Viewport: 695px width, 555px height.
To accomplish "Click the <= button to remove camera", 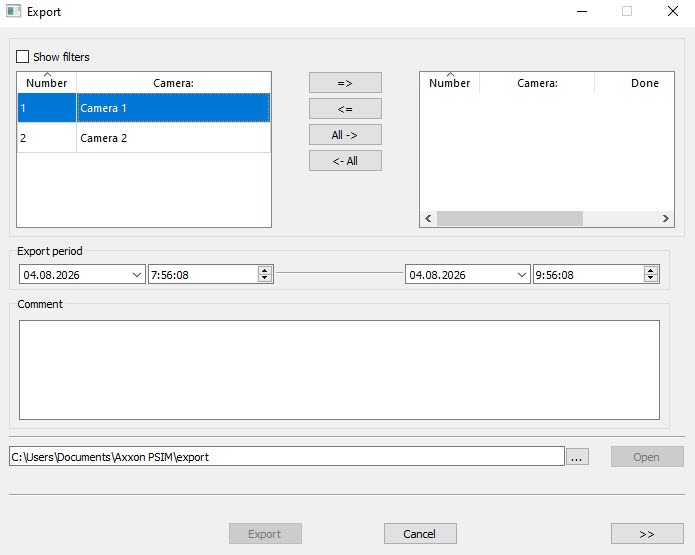I will click(x=345, y=109).
